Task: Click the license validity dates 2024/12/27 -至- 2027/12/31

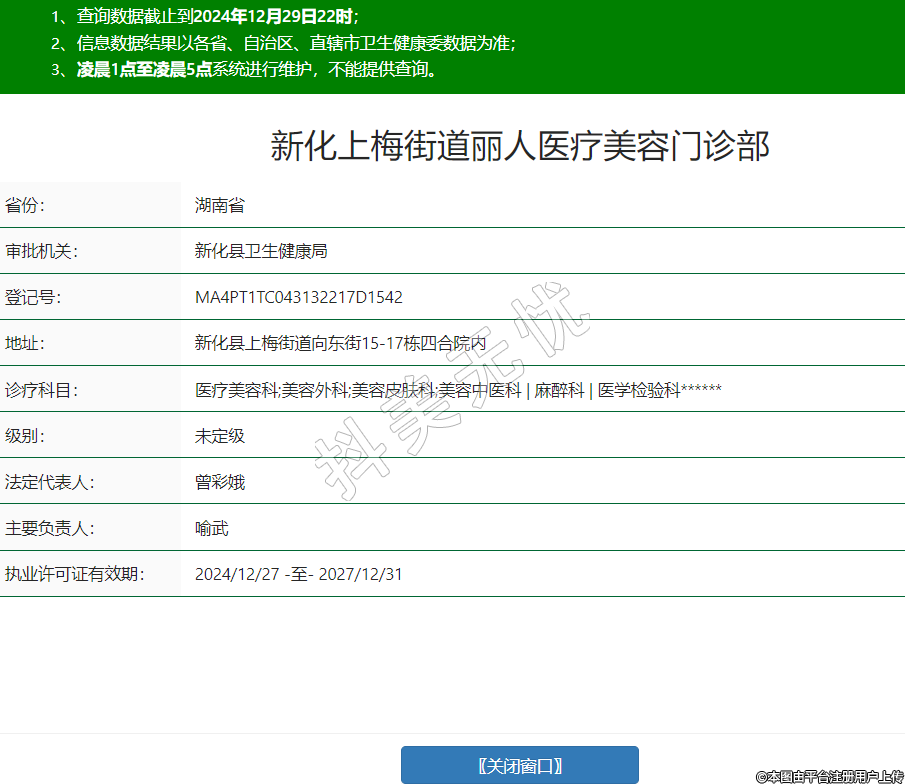Action: coord(298,574)
